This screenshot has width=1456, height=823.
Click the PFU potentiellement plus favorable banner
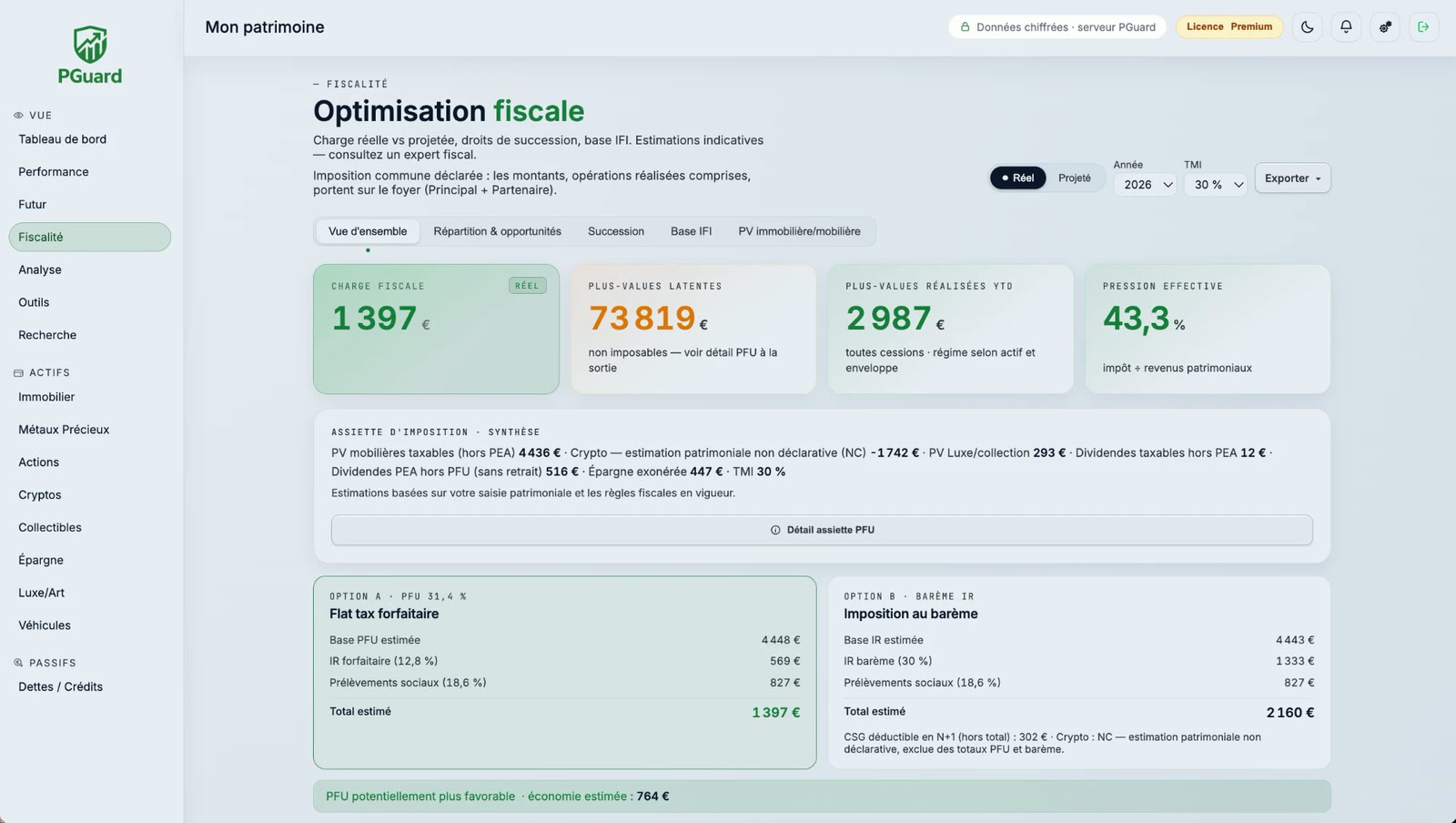point(822,797)
